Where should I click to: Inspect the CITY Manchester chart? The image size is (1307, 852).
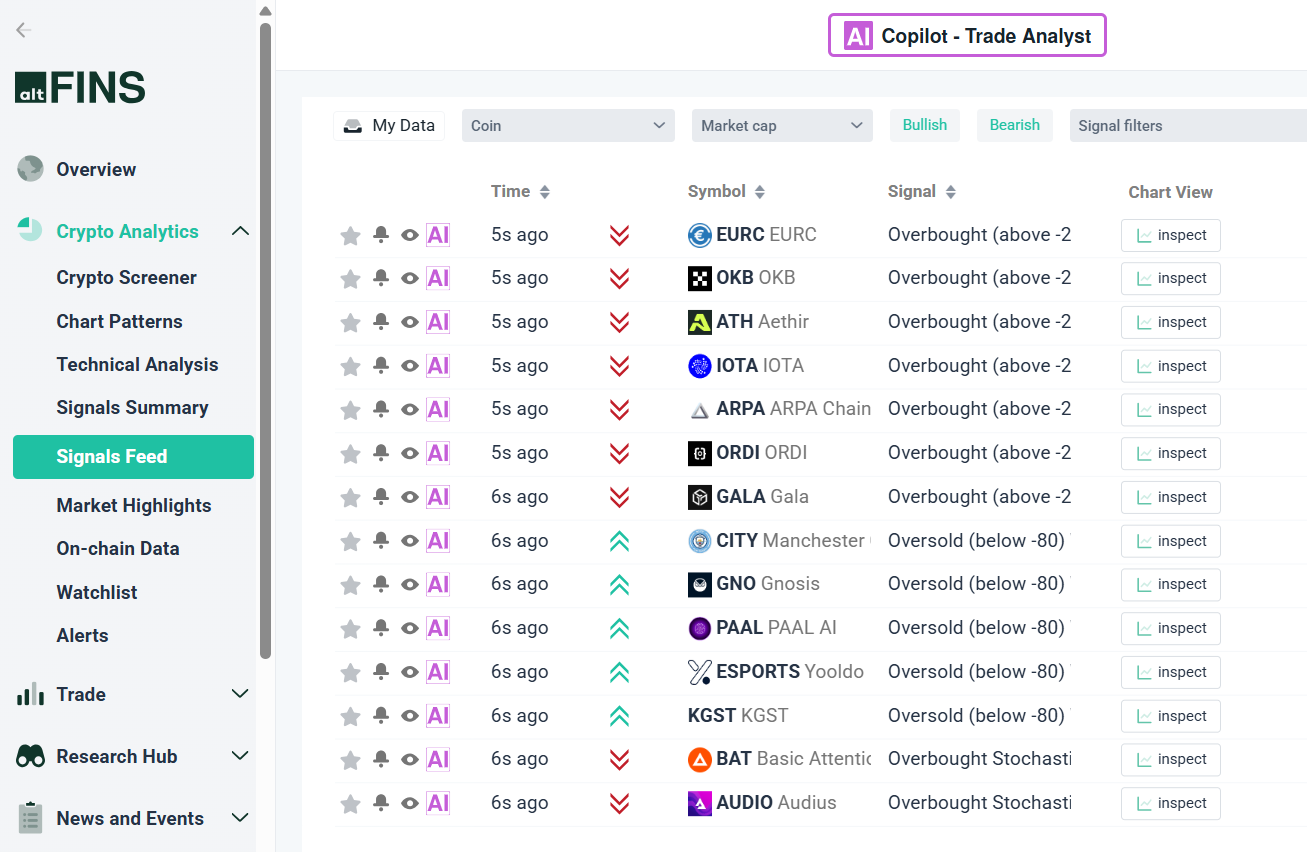pyautogui.click(x=1171, y=541)
